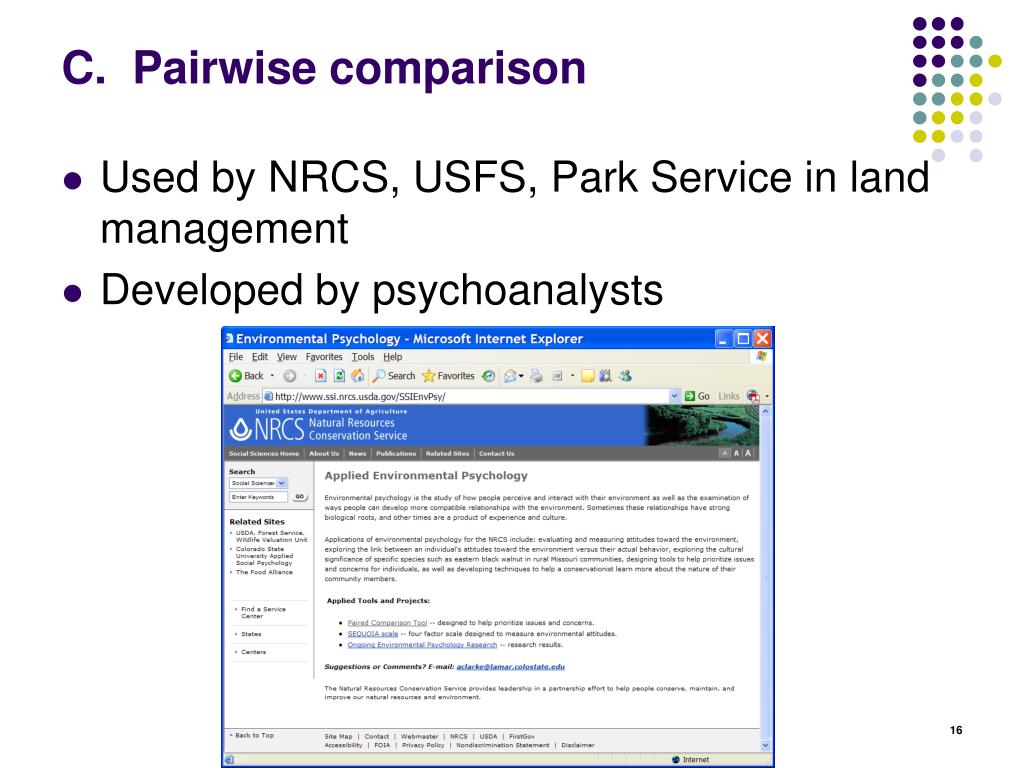Open the Research books icon
1024x768 pixels.
[x=605, y=376]
